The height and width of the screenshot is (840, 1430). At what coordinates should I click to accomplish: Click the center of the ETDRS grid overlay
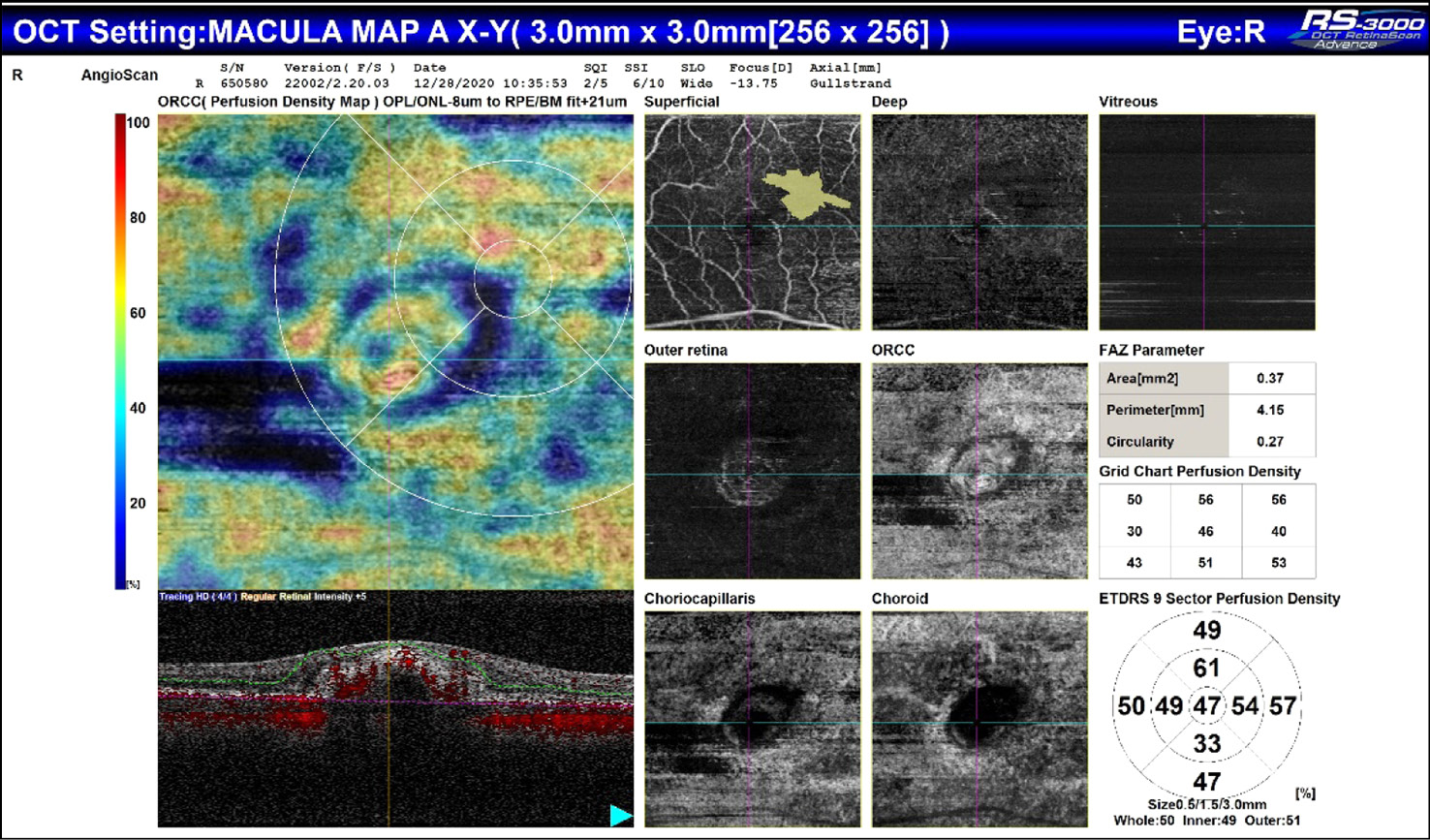pyautogui.click(x=513, y=279)
